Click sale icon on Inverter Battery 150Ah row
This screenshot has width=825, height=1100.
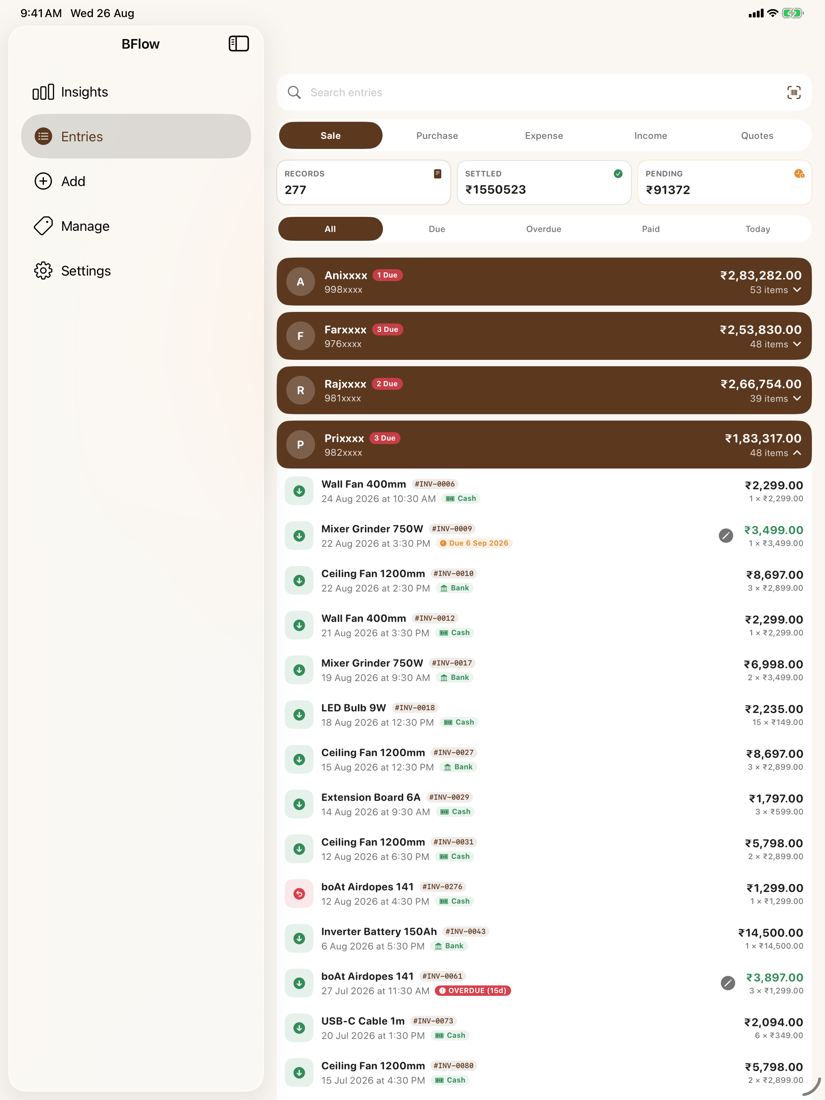click(299, 939)
